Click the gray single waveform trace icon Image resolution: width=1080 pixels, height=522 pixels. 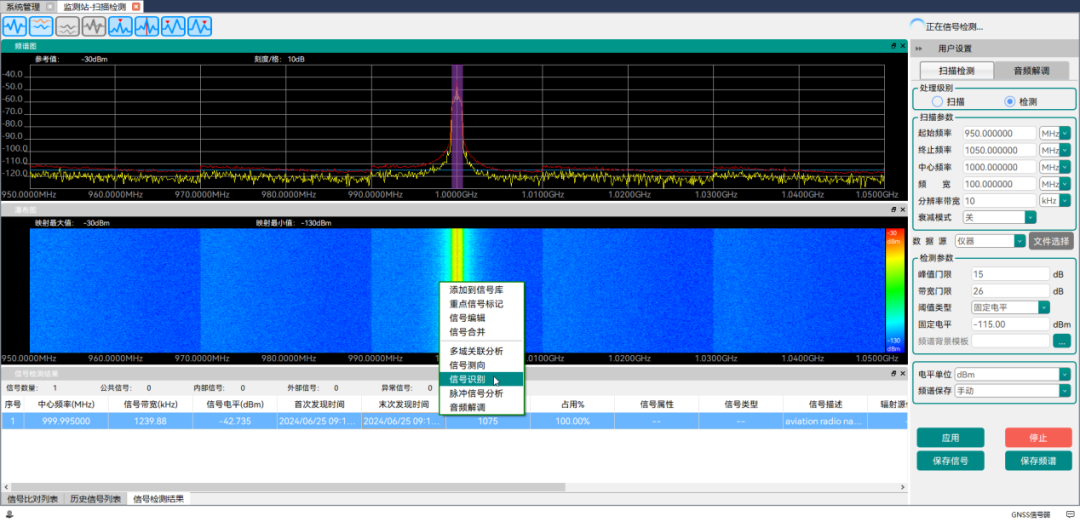94,26
